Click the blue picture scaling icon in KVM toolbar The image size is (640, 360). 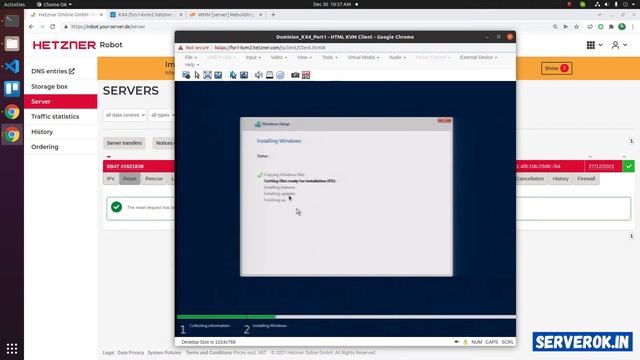point(218,75)
